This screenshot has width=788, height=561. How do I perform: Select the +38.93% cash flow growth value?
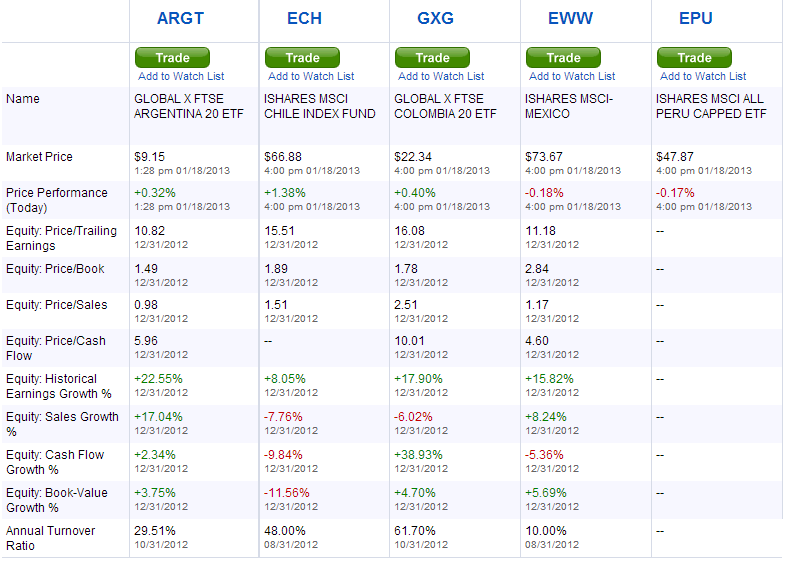pyautogui.click(x=419, y=455)
